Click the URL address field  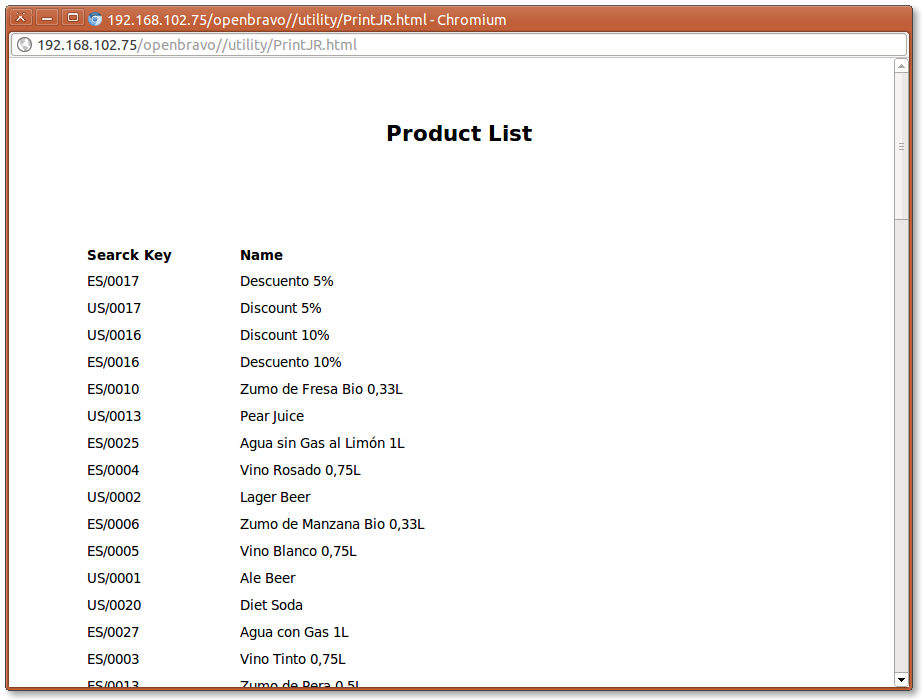(x=460, y=45)
